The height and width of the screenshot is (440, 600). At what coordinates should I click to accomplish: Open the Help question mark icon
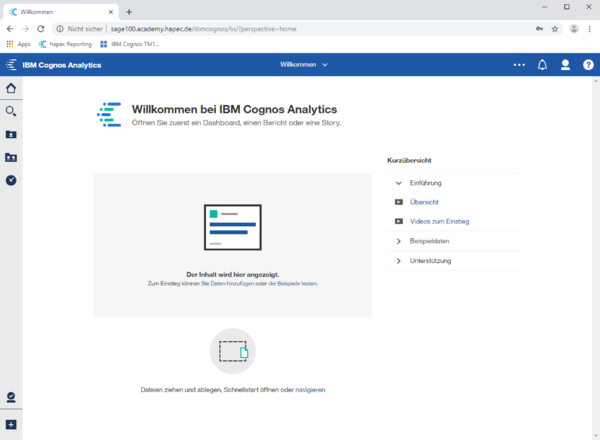pos(588,65)
